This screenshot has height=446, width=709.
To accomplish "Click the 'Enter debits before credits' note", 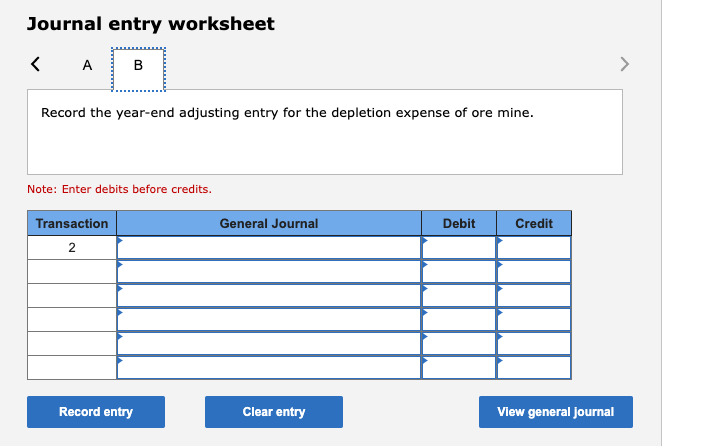I will [x=119, y=189].
